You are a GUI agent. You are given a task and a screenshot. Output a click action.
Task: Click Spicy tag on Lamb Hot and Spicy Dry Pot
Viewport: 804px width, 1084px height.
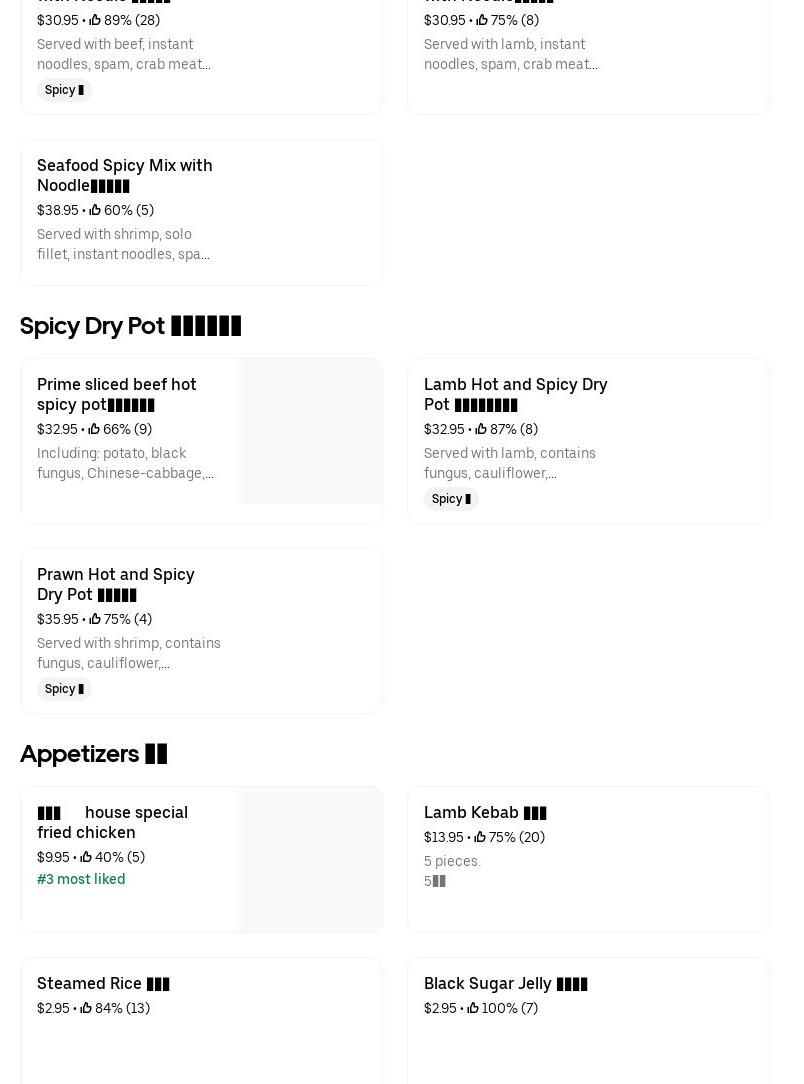(x=451, y=499)
